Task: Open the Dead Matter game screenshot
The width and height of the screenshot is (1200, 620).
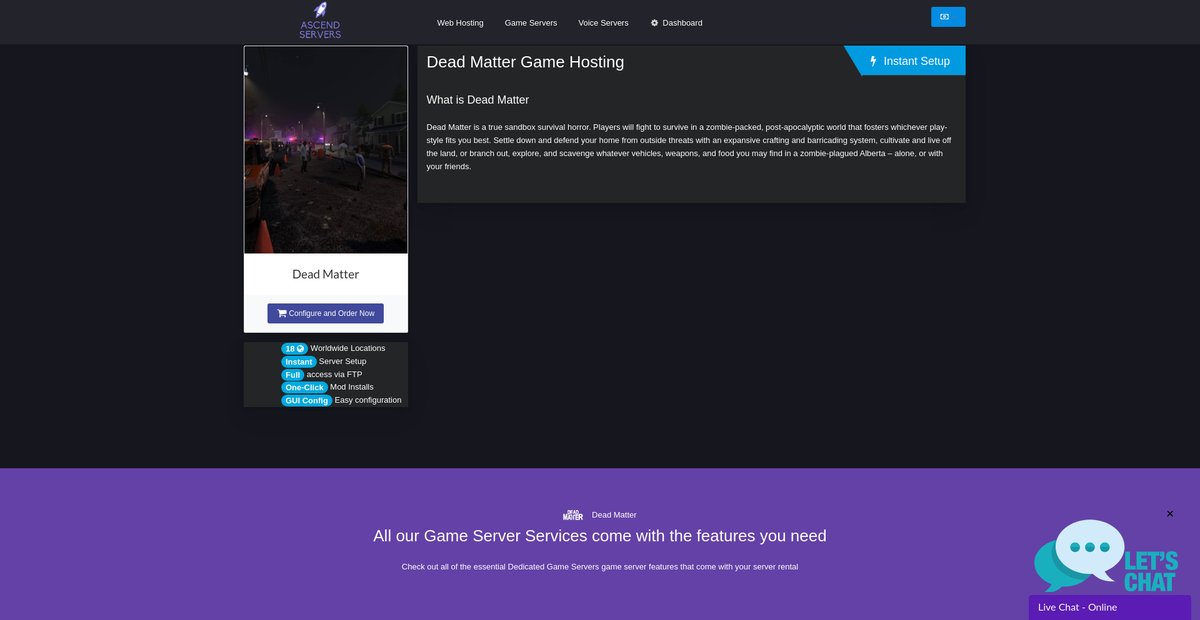Action: click(326, 150)
